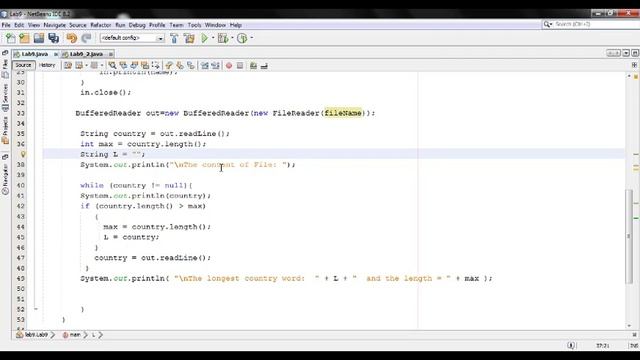
Task: Open the Run menu
Action: (120, 25)
